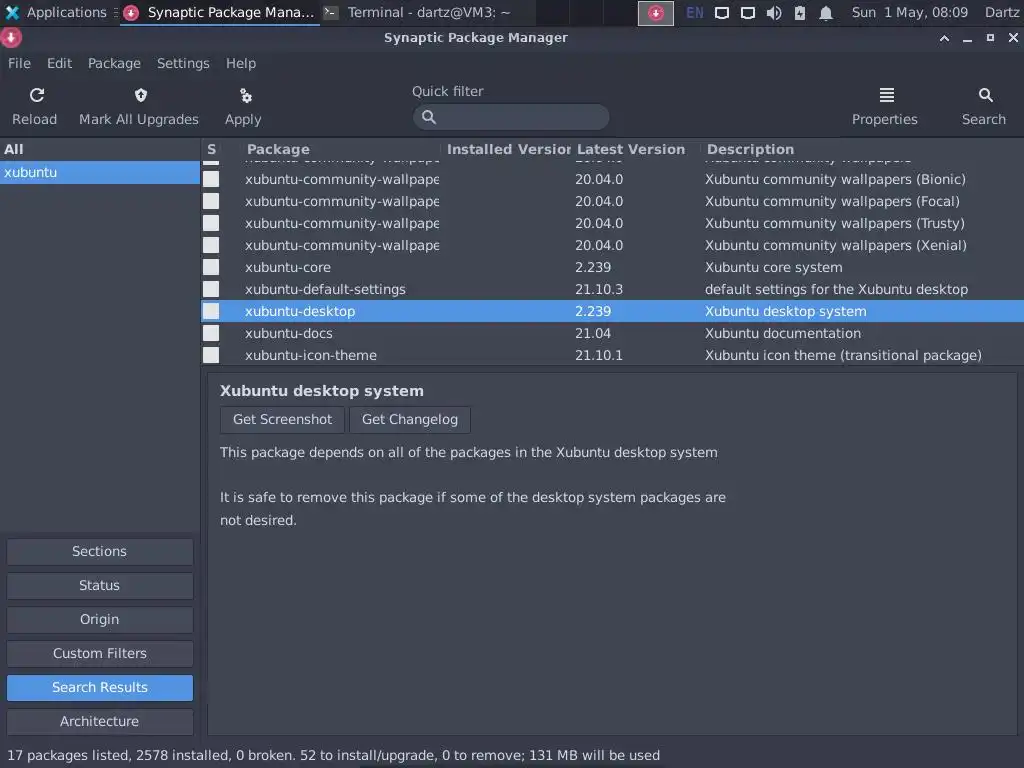Viewport: 1024px width, 768px height.
Task: Click the Mark All Upgrades shield icon
Action: pos(140,95)
